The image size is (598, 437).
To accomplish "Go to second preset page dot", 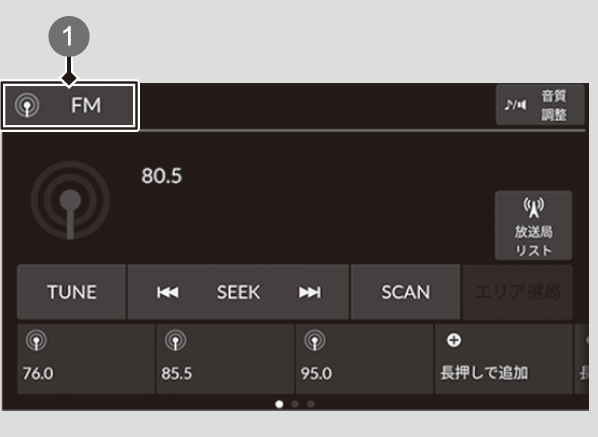I will tap(295, 404).
